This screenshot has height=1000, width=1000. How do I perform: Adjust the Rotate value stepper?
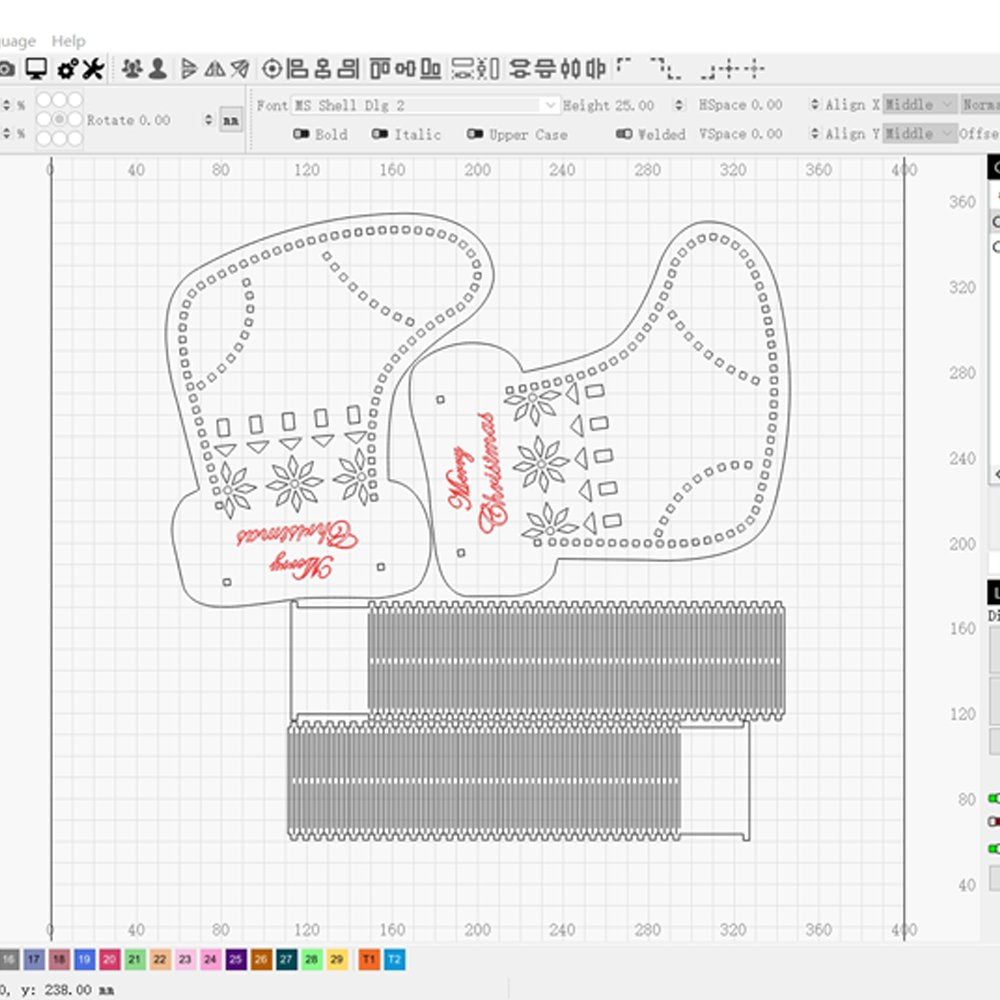click(x=209, y=120)
